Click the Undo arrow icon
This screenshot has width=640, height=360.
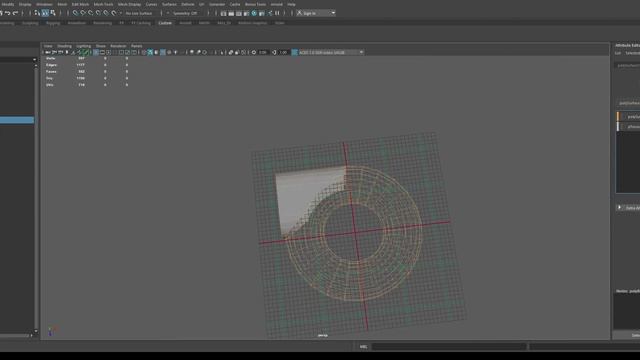click(x=7, y=13)
